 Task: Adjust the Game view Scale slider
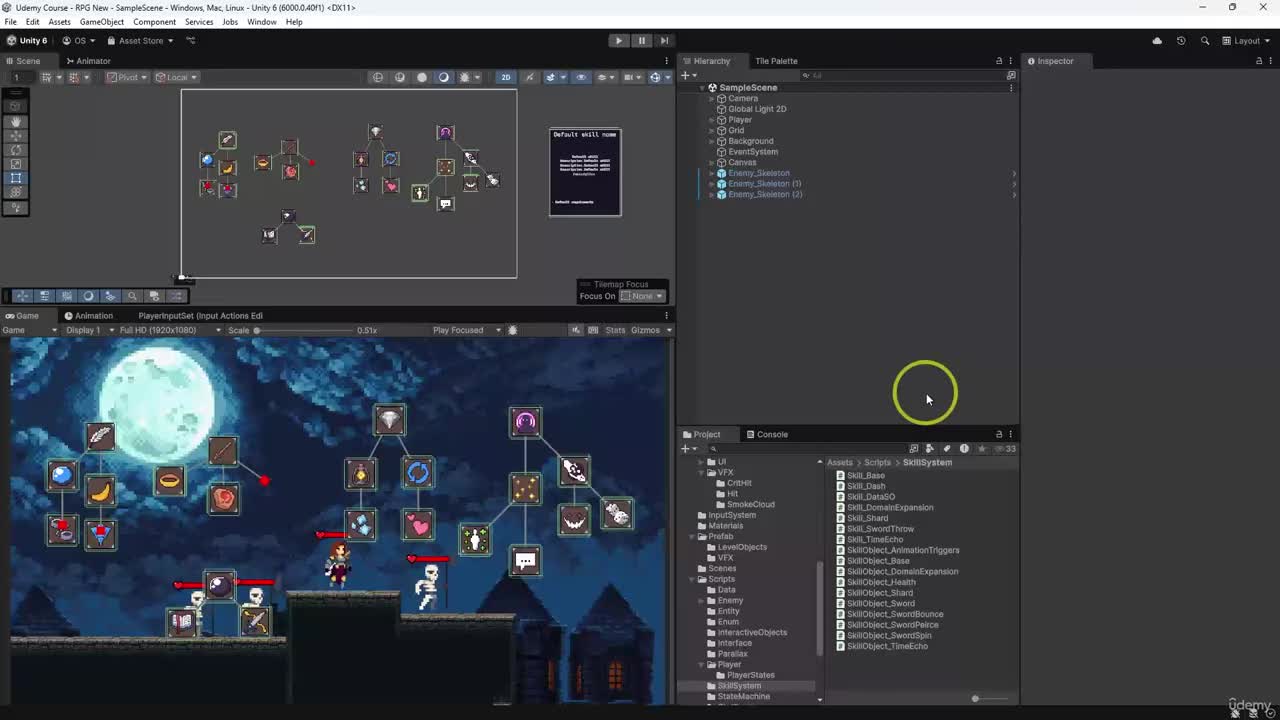pos(303,330)
